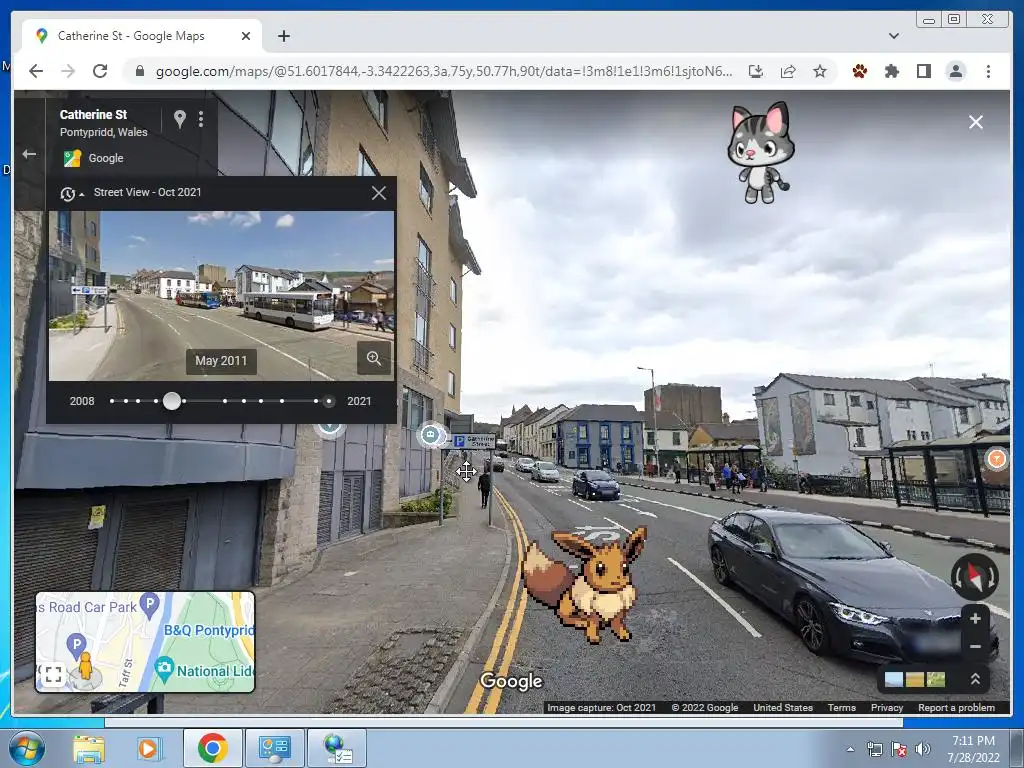Click the Chrome taskbar icon

[x=212, y=748]
